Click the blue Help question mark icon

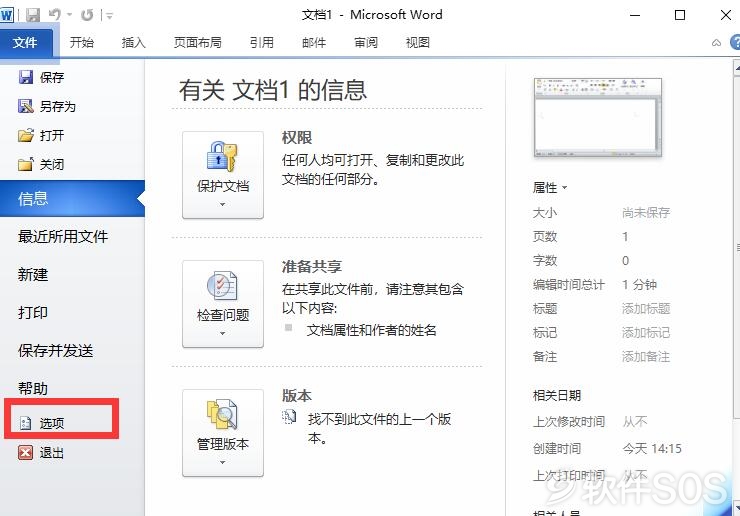pos(735,42)
